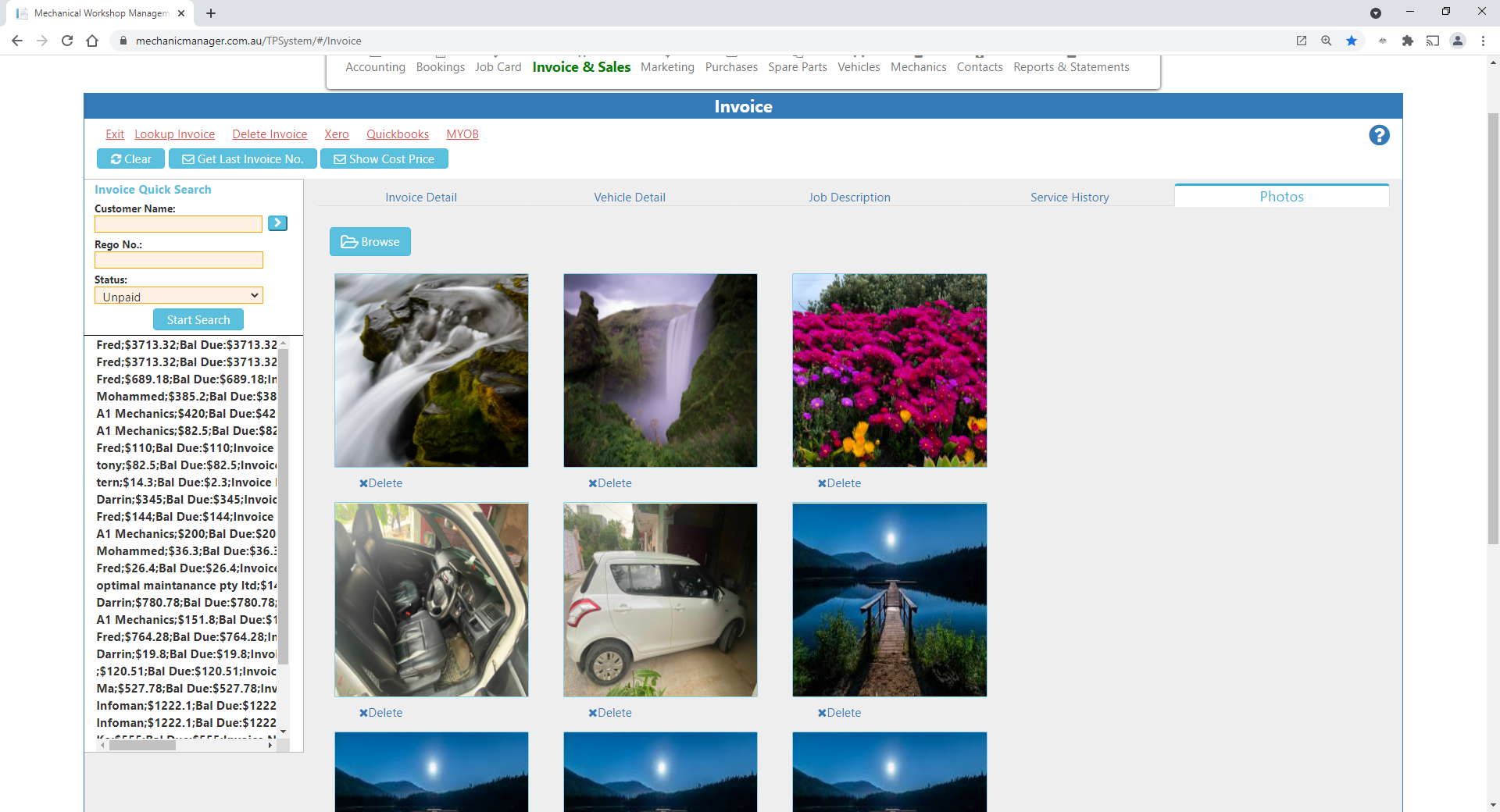Open the browser extensions puzzle icon
This screenshot has height=812, width=1500.
click(x=1408, y=41)
